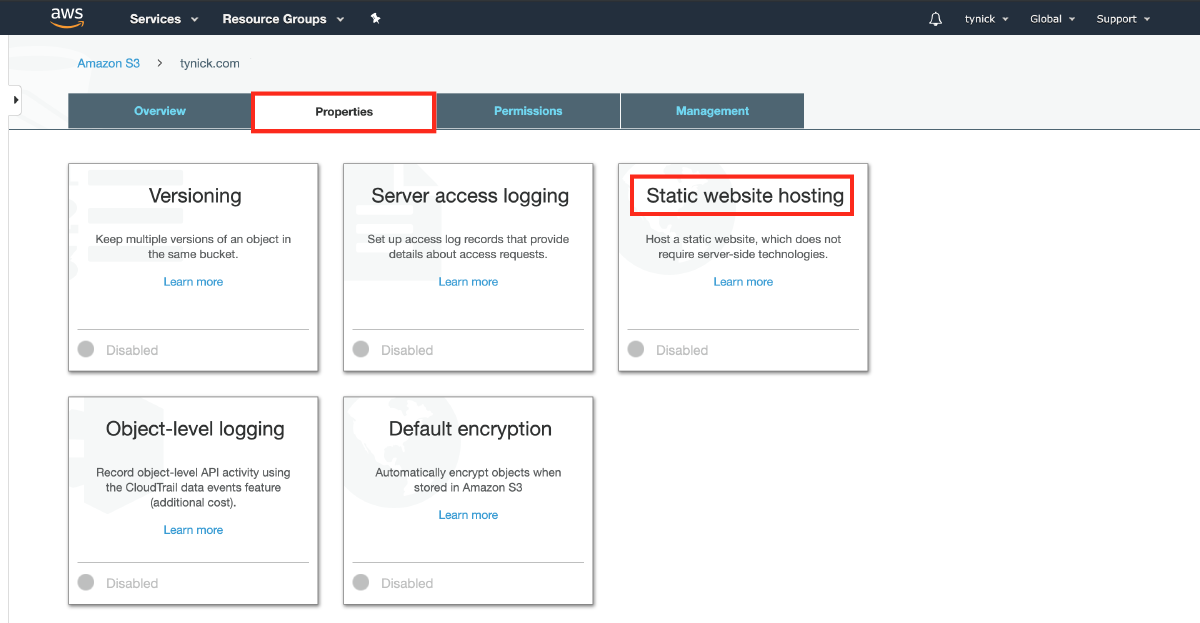The image size is (1200, 623).
Task: Open the Server access logging card title
Action: click(470, 196)
